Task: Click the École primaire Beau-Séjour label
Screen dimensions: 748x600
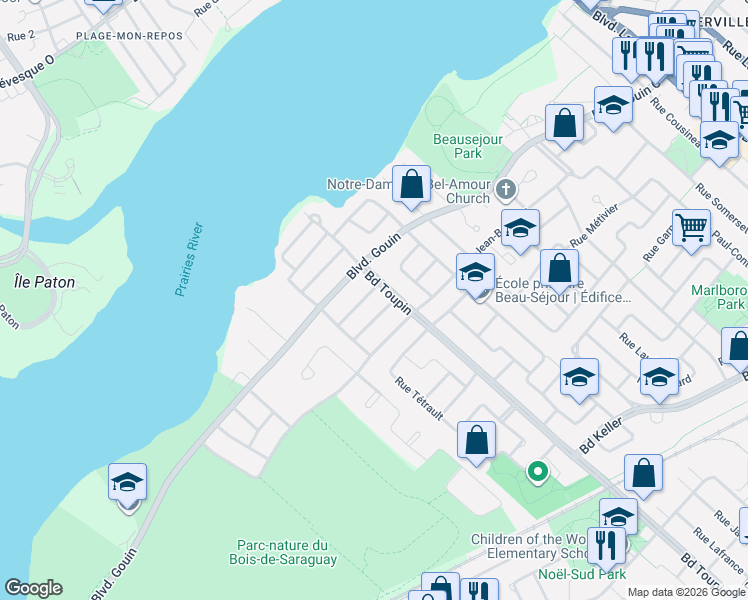Action: tap(563, 290)
